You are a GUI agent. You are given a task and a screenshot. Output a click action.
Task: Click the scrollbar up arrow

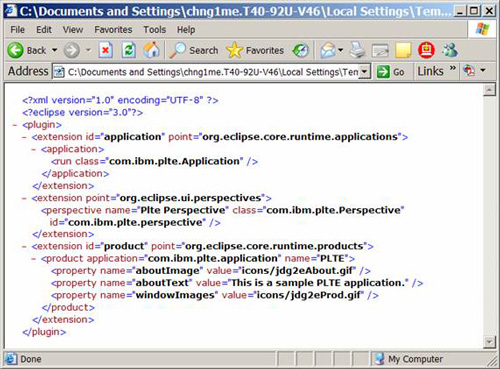tap(489, 90)
